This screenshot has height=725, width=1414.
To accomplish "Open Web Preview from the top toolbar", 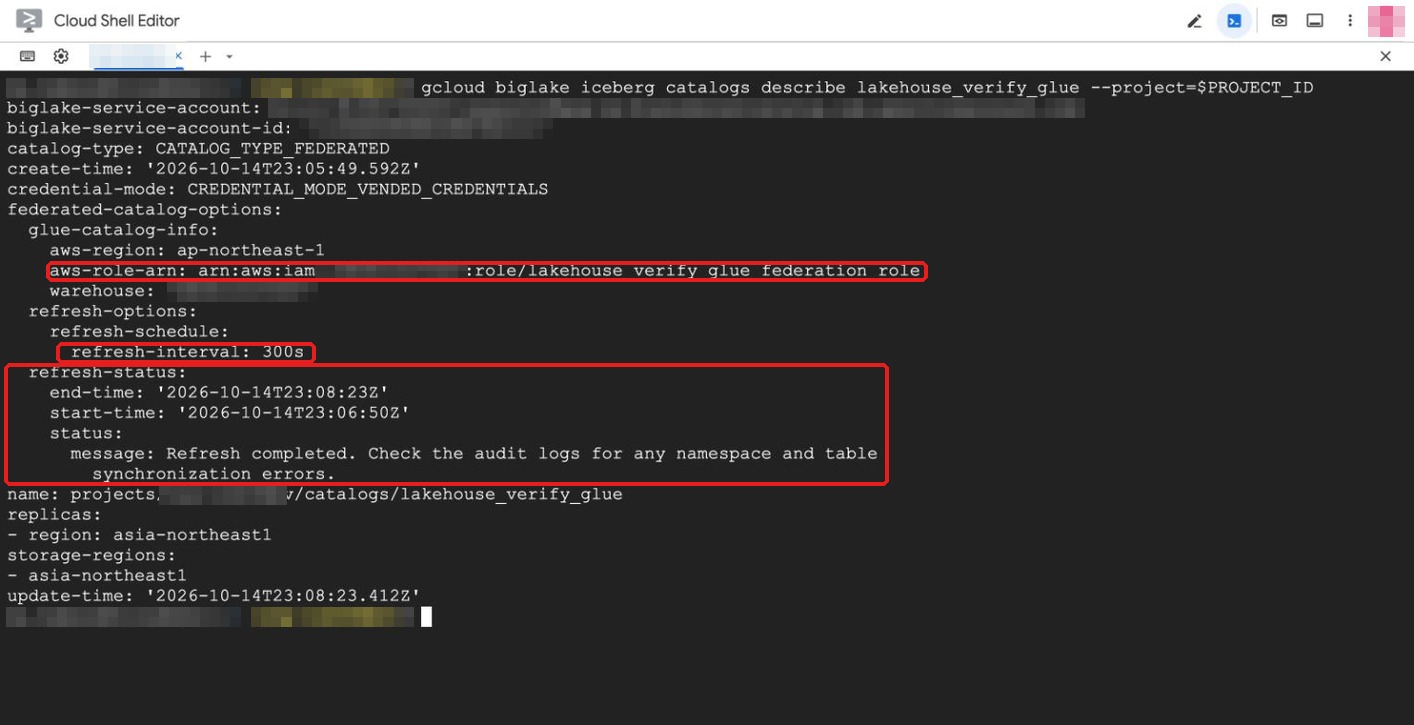I will click(x=1279, y=21).
